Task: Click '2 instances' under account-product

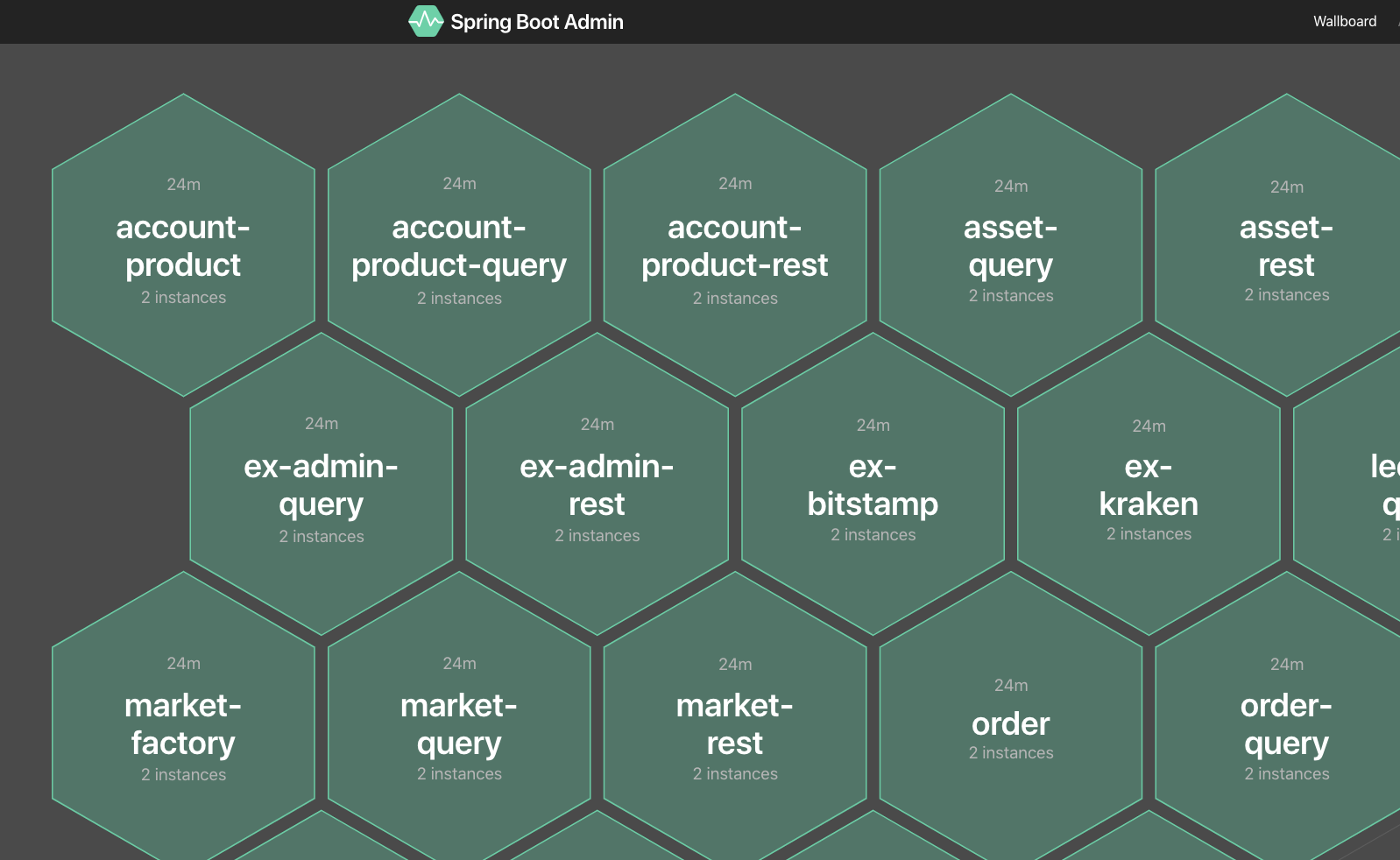Action: [x=183, y=298]
